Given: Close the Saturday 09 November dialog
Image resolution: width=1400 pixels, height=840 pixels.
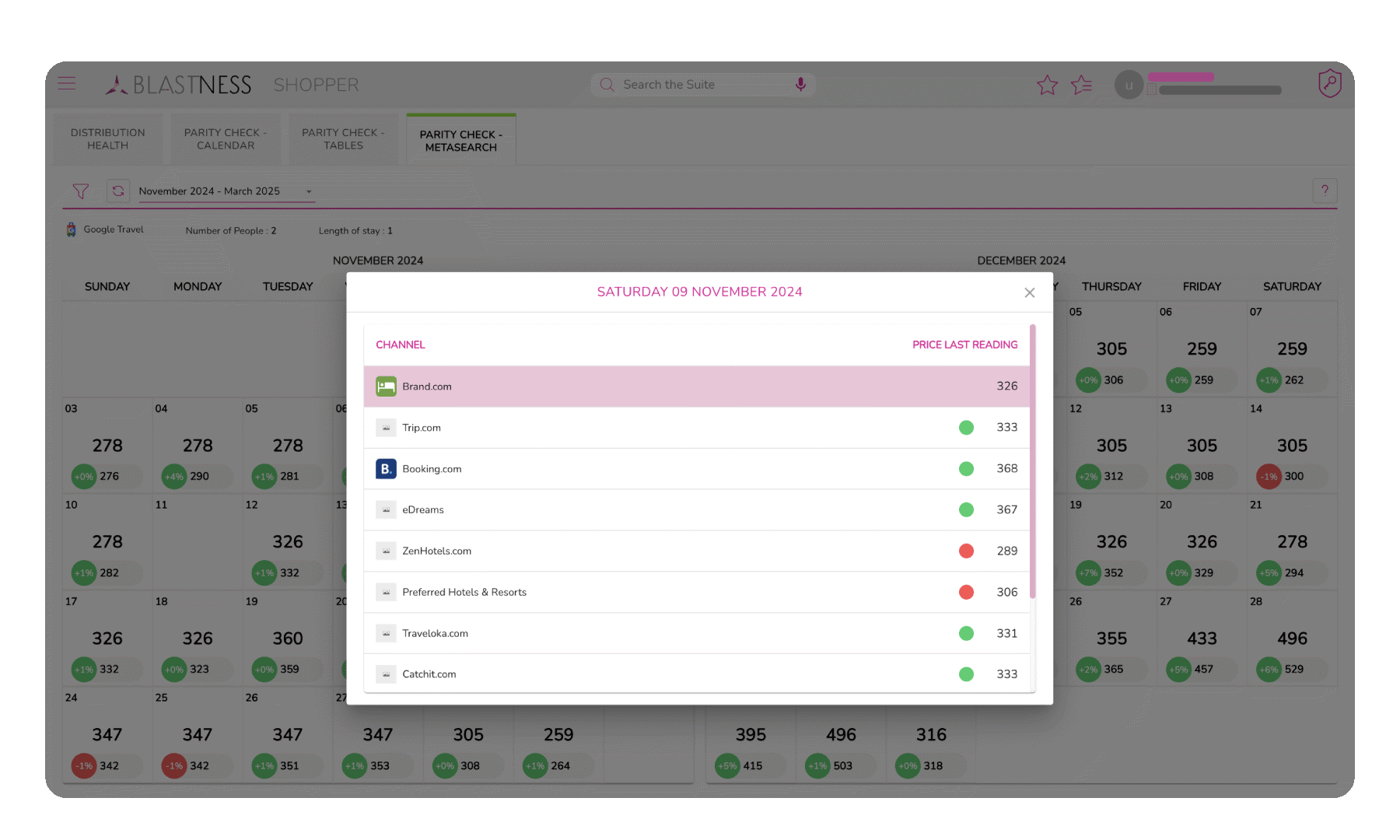Looking at the screenshot, I should click(x=1030, y=292).
